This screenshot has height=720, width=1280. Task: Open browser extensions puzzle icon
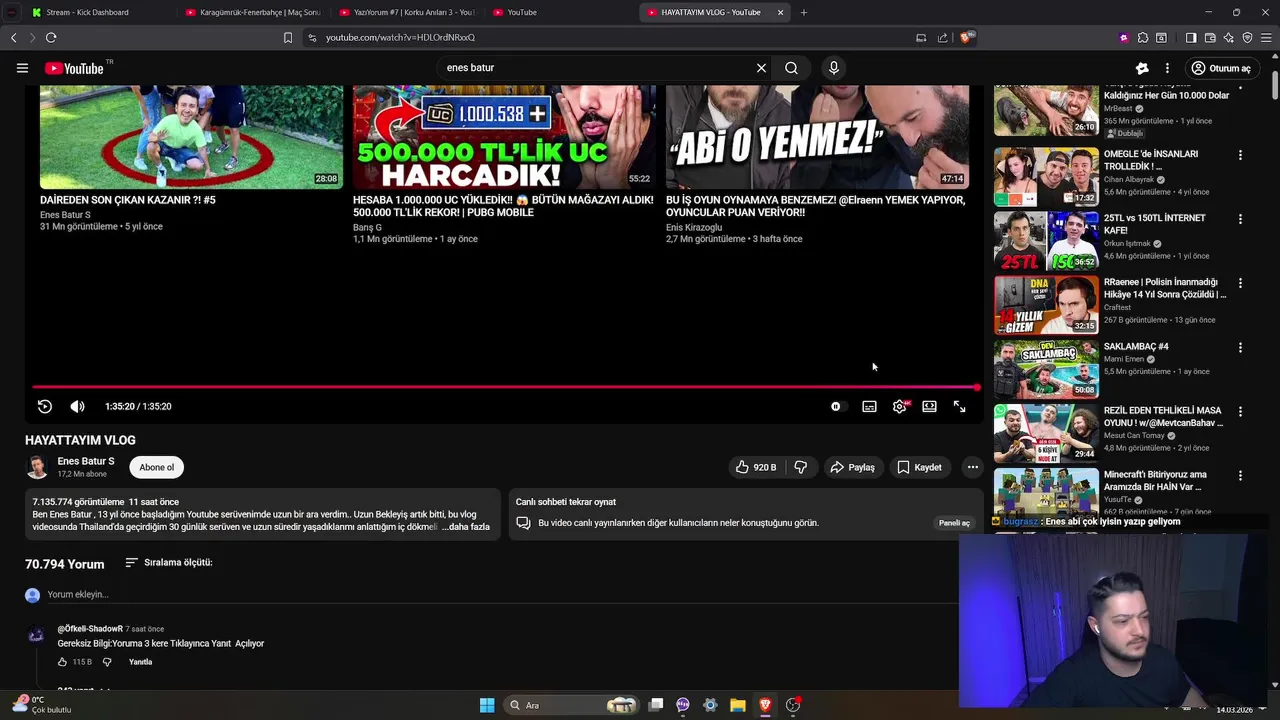coord(1143,38)
